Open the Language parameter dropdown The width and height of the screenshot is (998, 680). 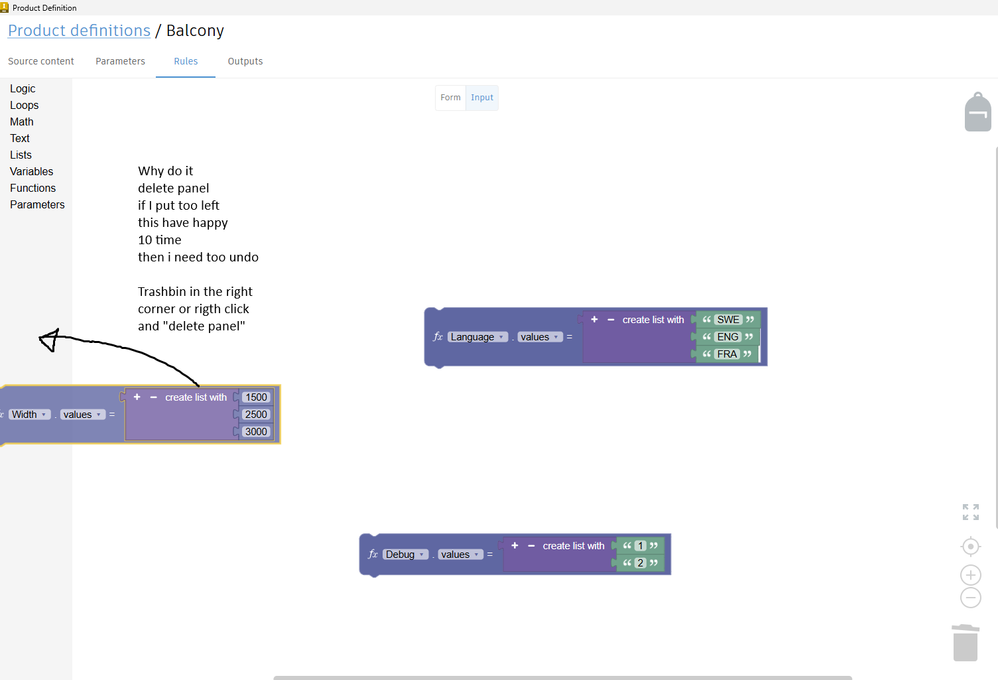tap(477, 337)
